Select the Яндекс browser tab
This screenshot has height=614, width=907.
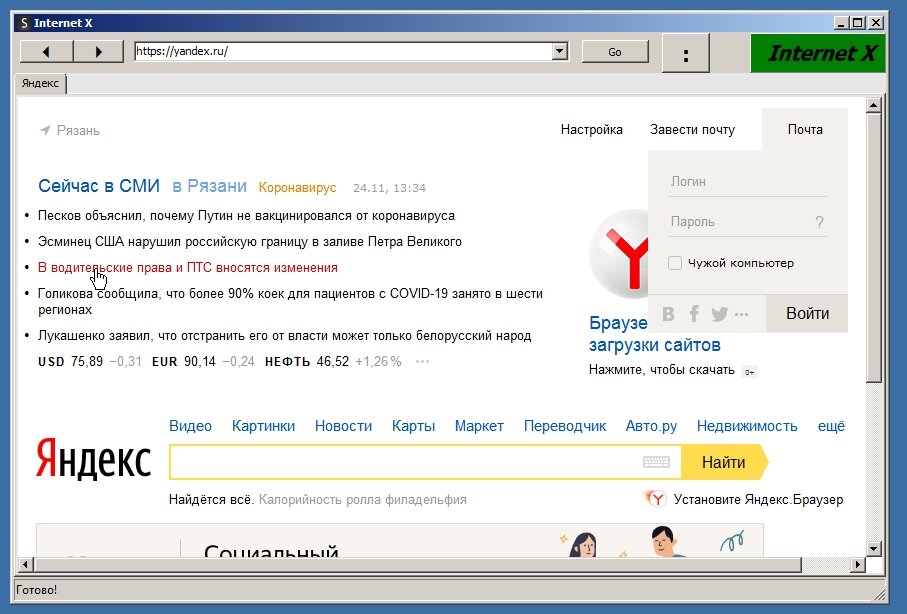coord(40,84)
